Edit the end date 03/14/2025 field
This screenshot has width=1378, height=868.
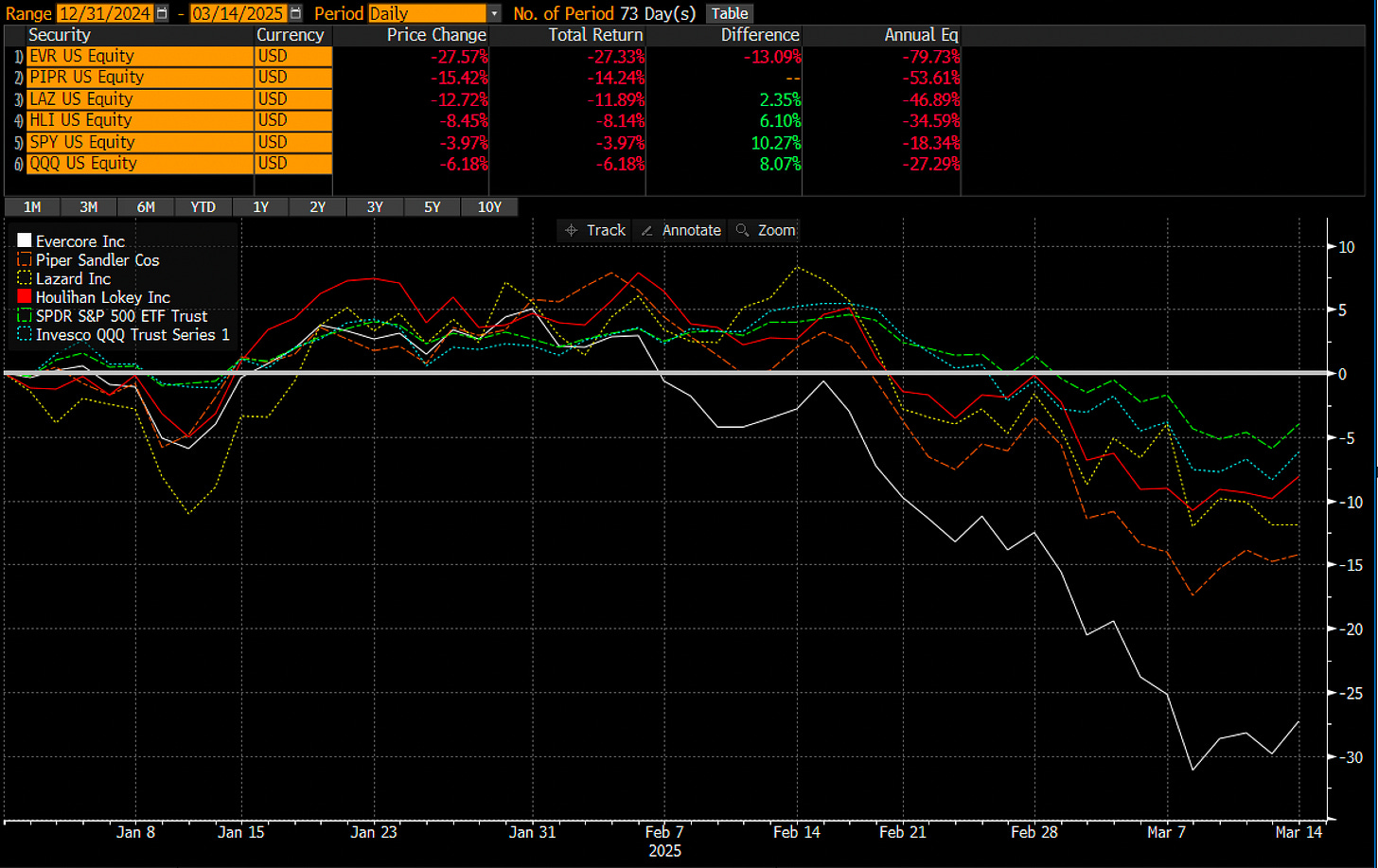(x=239, y=13)
